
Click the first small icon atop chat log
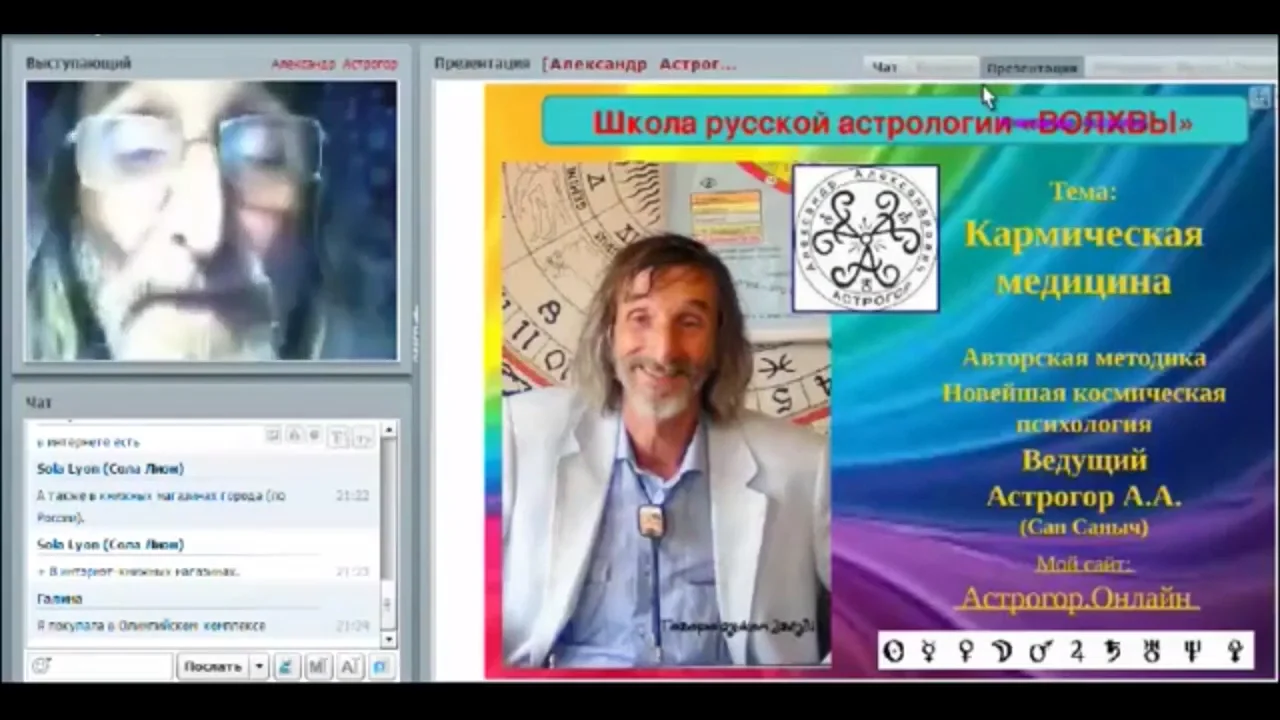[x=273, y=435]
